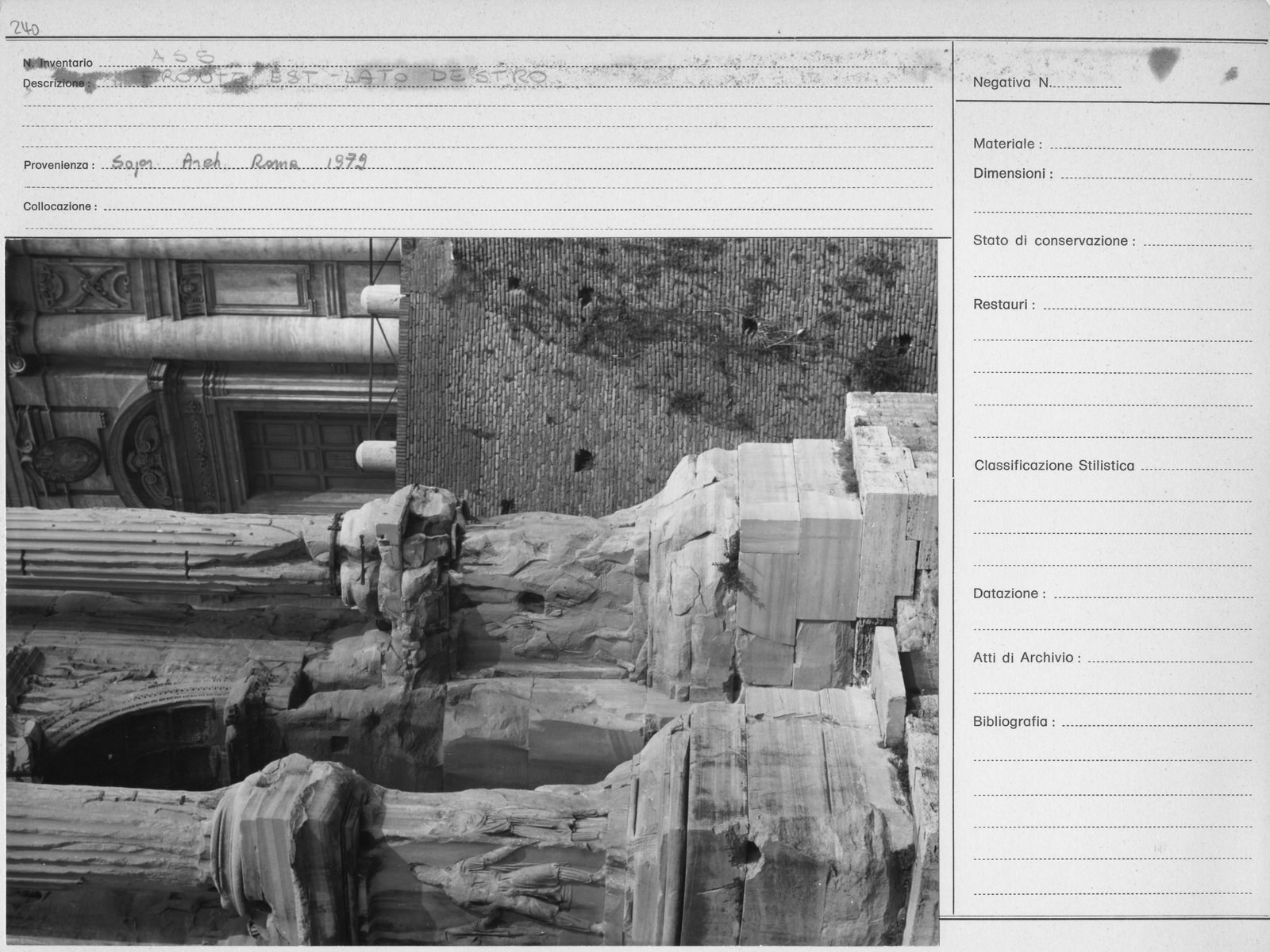The image size is (1270, 952).
Task: Click the 'Materiale :' label
Action: (1007, 144)
